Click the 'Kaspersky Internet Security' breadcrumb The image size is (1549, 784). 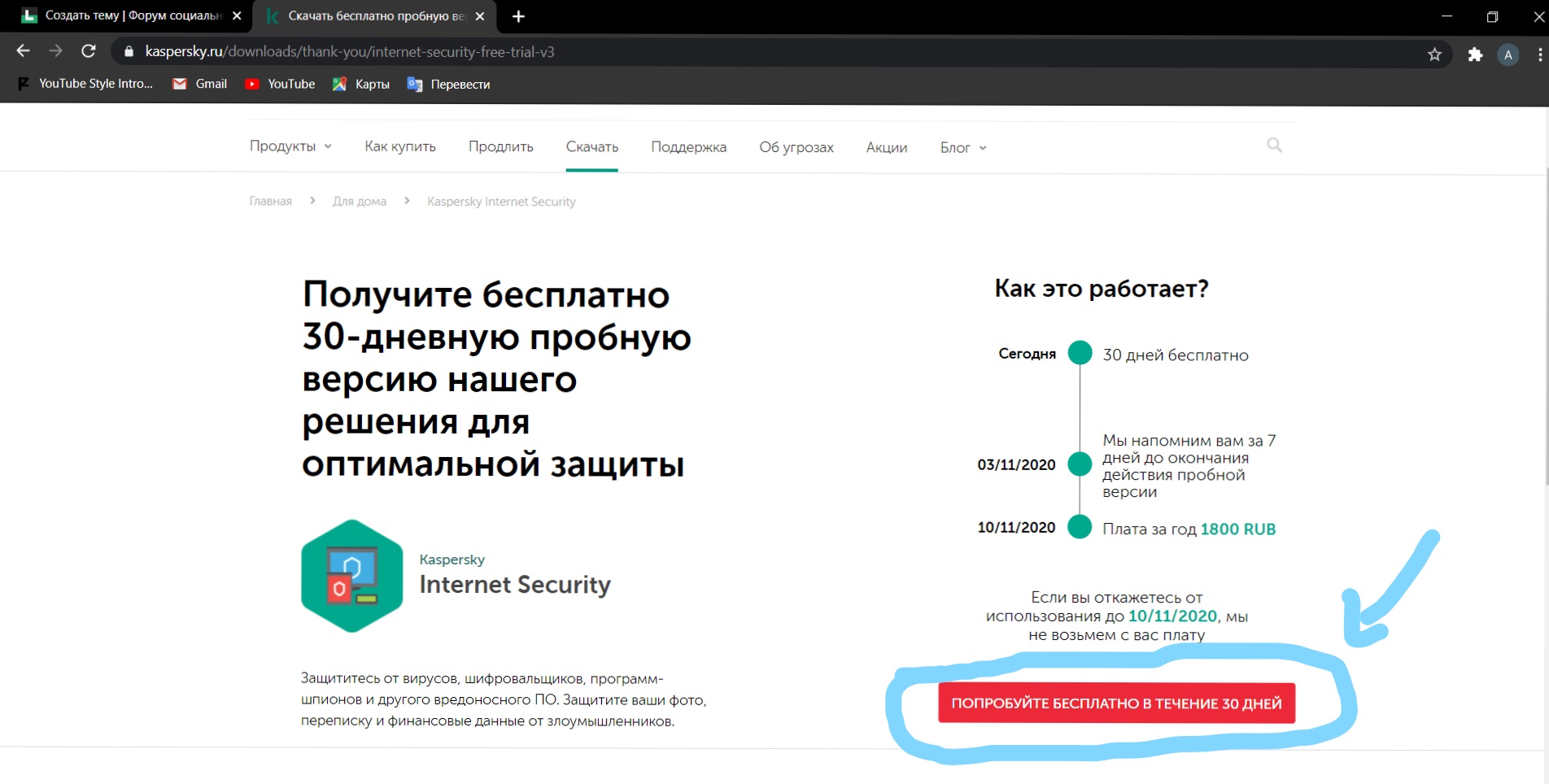501,201
